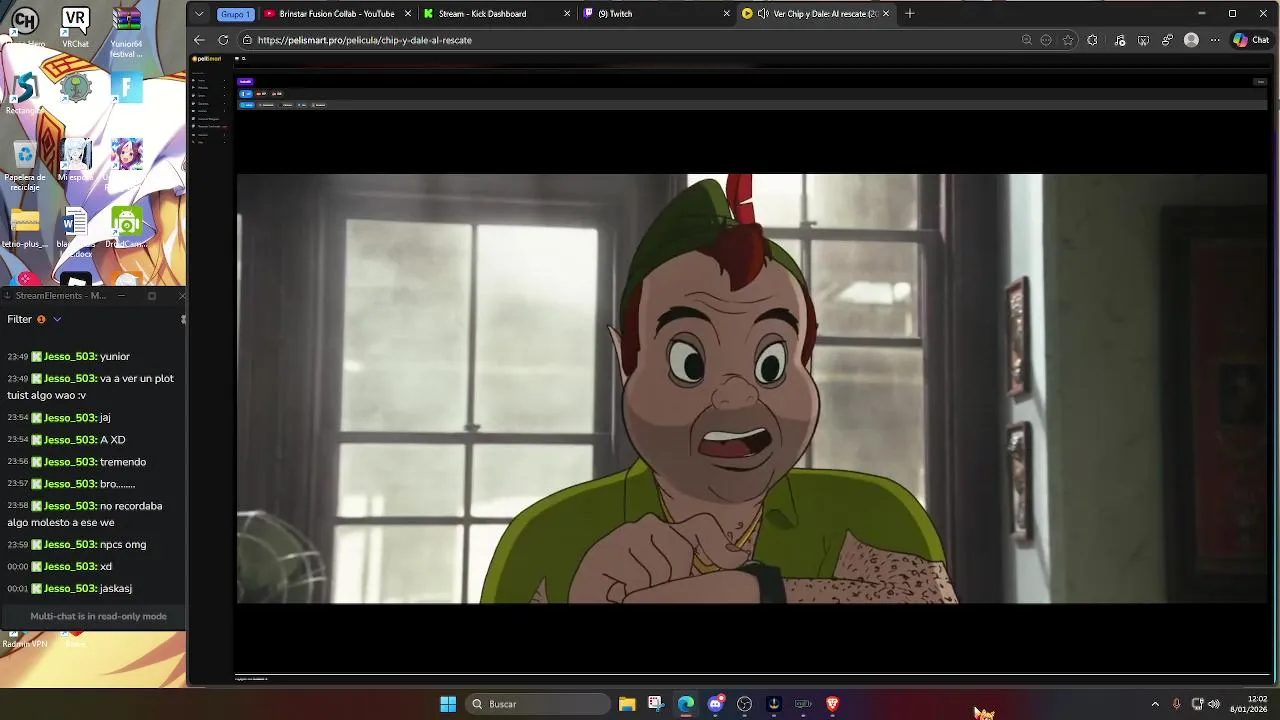Open the Yunior64 festival WinRAR archive

(126, 32)
